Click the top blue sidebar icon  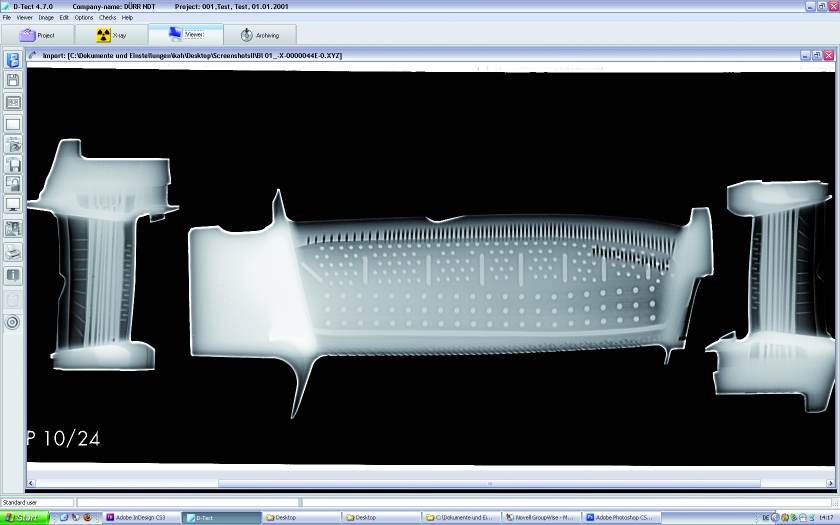click(x=13, y=60)
